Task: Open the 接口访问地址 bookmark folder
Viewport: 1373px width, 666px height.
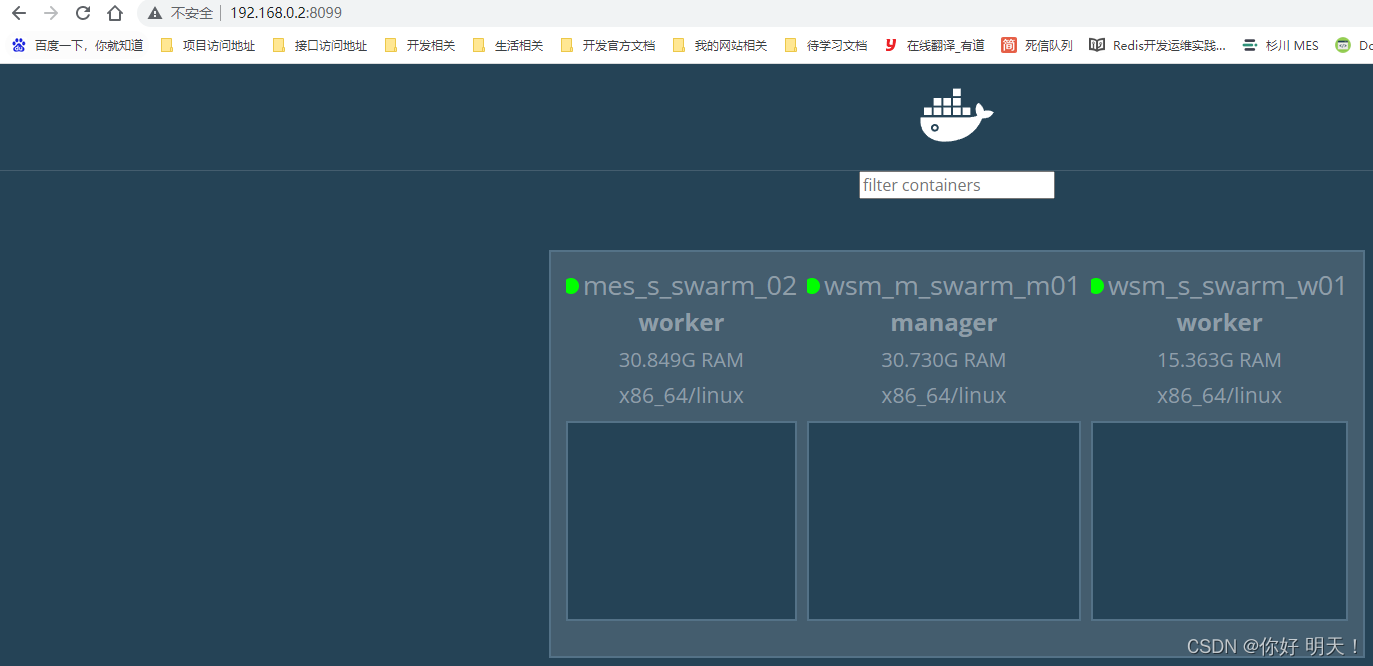Action: (x=320, y=45)
